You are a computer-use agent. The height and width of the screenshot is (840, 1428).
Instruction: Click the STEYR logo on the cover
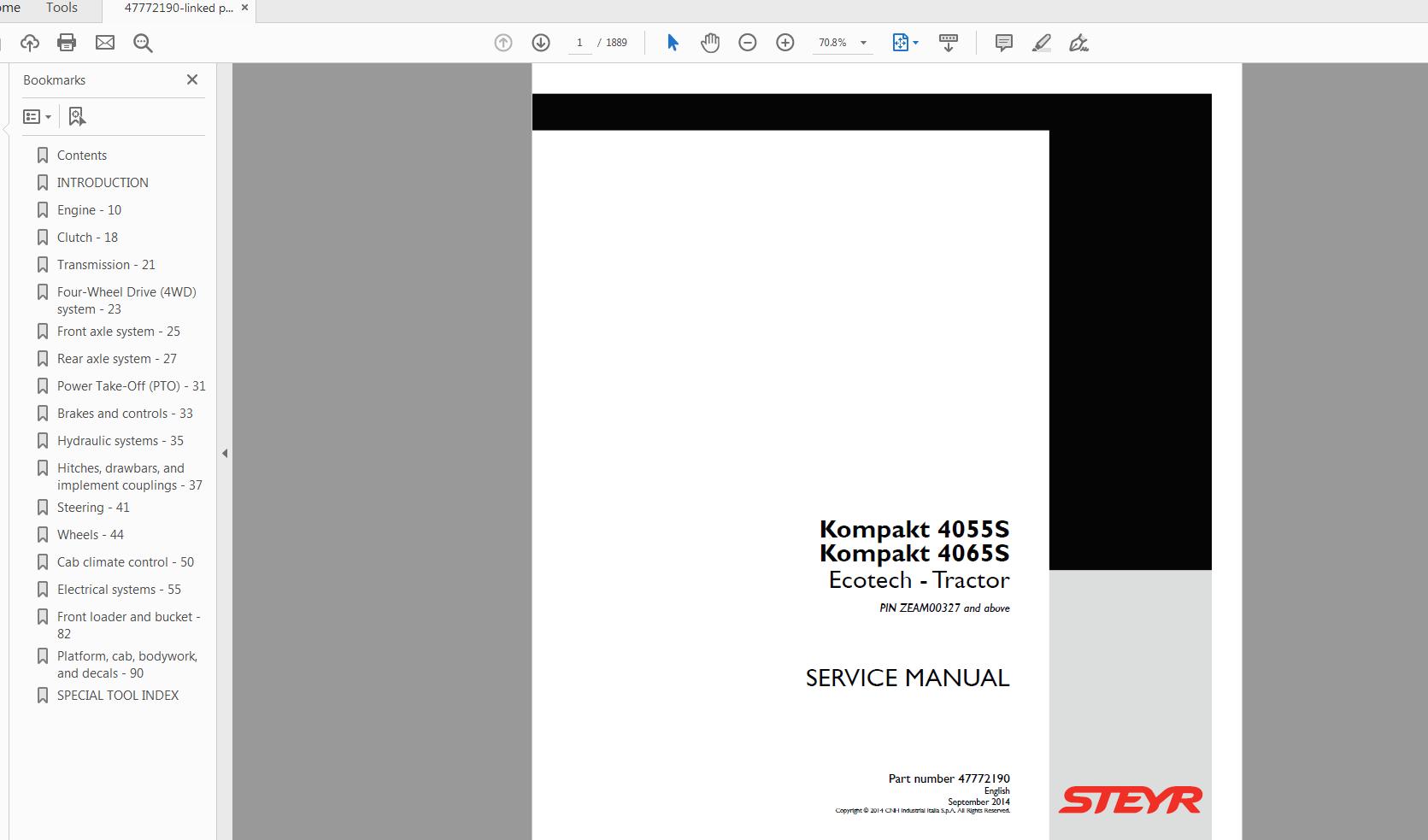(1130, 801)
